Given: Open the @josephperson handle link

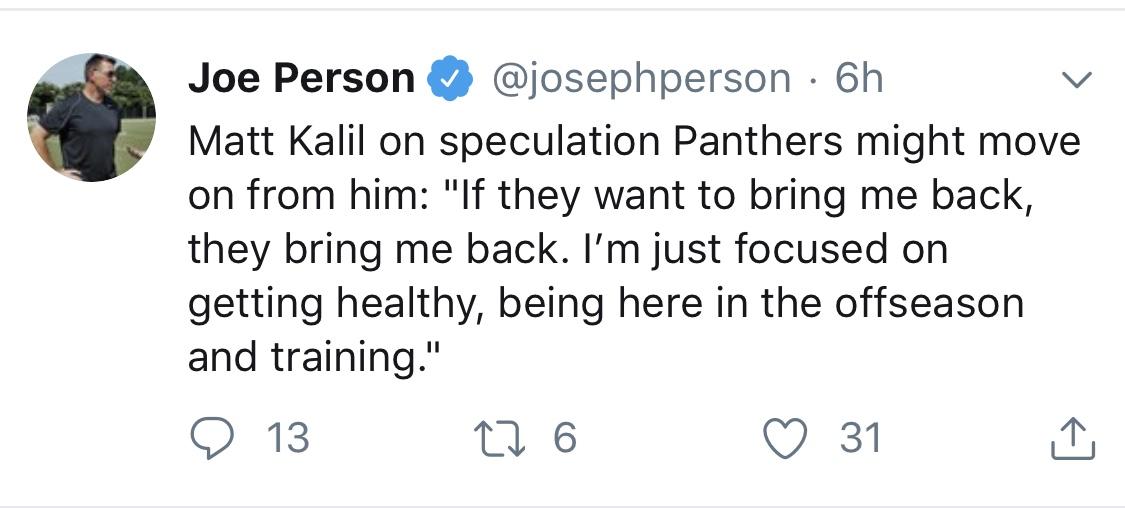Looking at the screenshot, I should [x=641, y=80].
